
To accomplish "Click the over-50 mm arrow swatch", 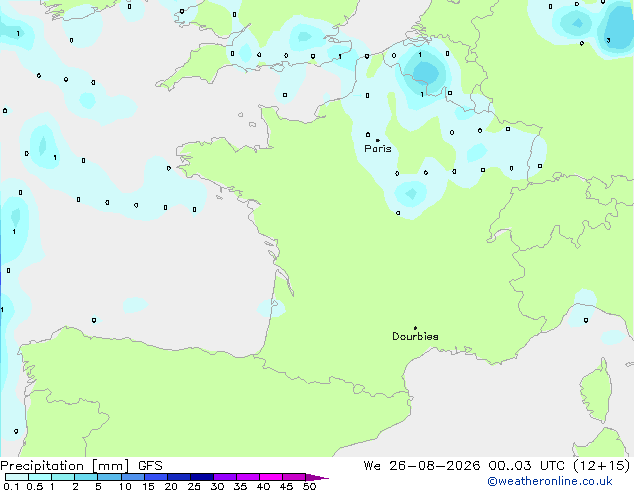I will pyautogui.click(x=315, y=477).
